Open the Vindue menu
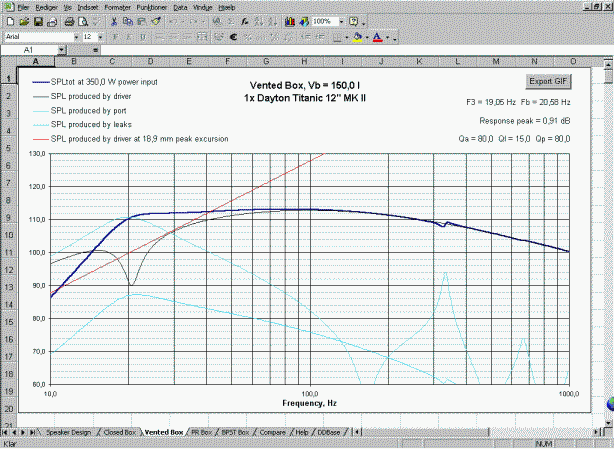Viewport: 614px width, 449px height. click(202, 7)
